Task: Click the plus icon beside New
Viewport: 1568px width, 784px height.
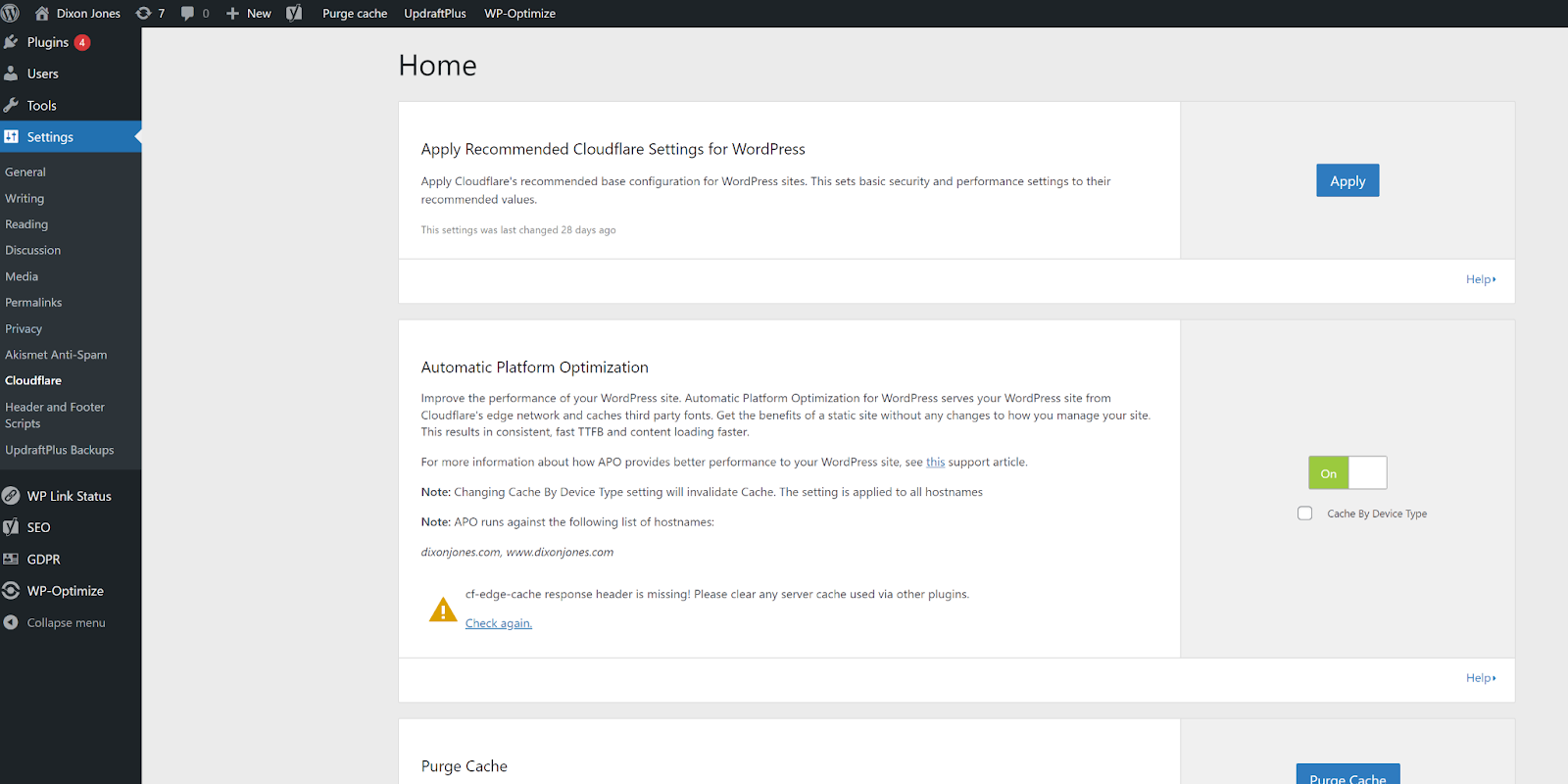Action: (232, 14)
